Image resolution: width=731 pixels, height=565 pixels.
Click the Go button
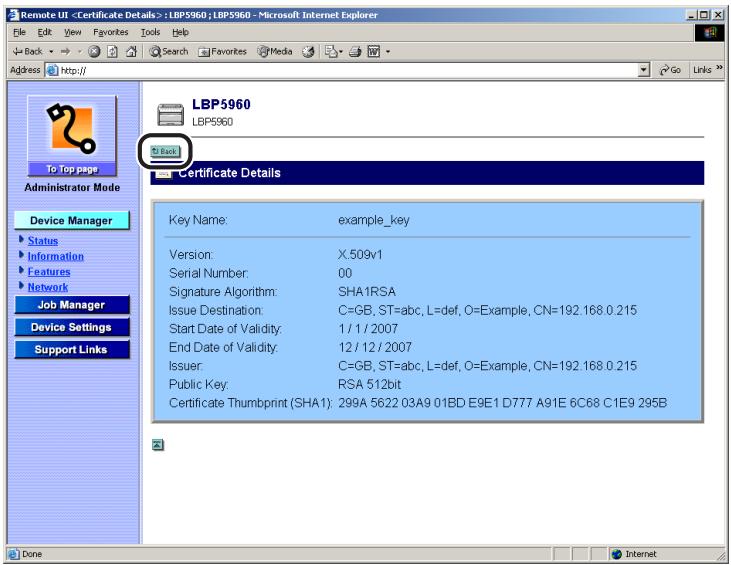[670, 70]
